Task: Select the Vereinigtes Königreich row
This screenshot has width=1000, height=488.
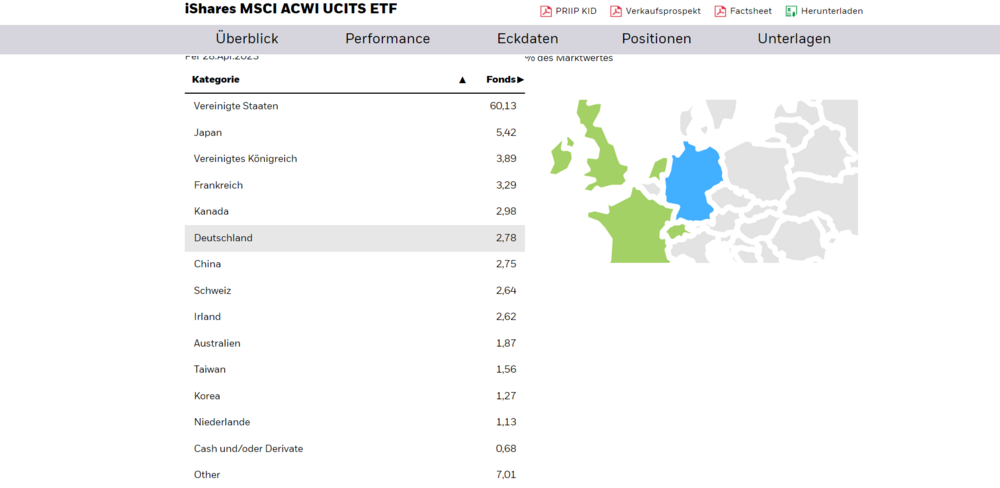Action: tap(355, 159)
